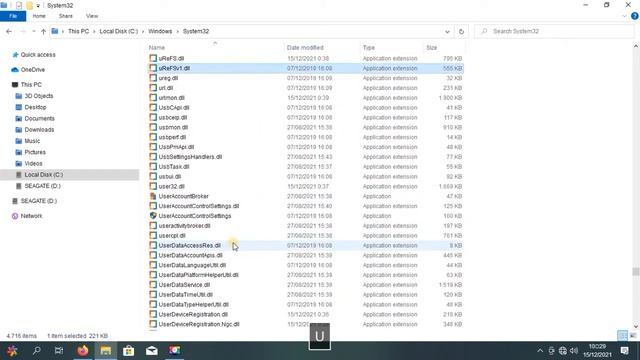
Task: Open the recent locations dropdown arrow
Action: [33, 31]
